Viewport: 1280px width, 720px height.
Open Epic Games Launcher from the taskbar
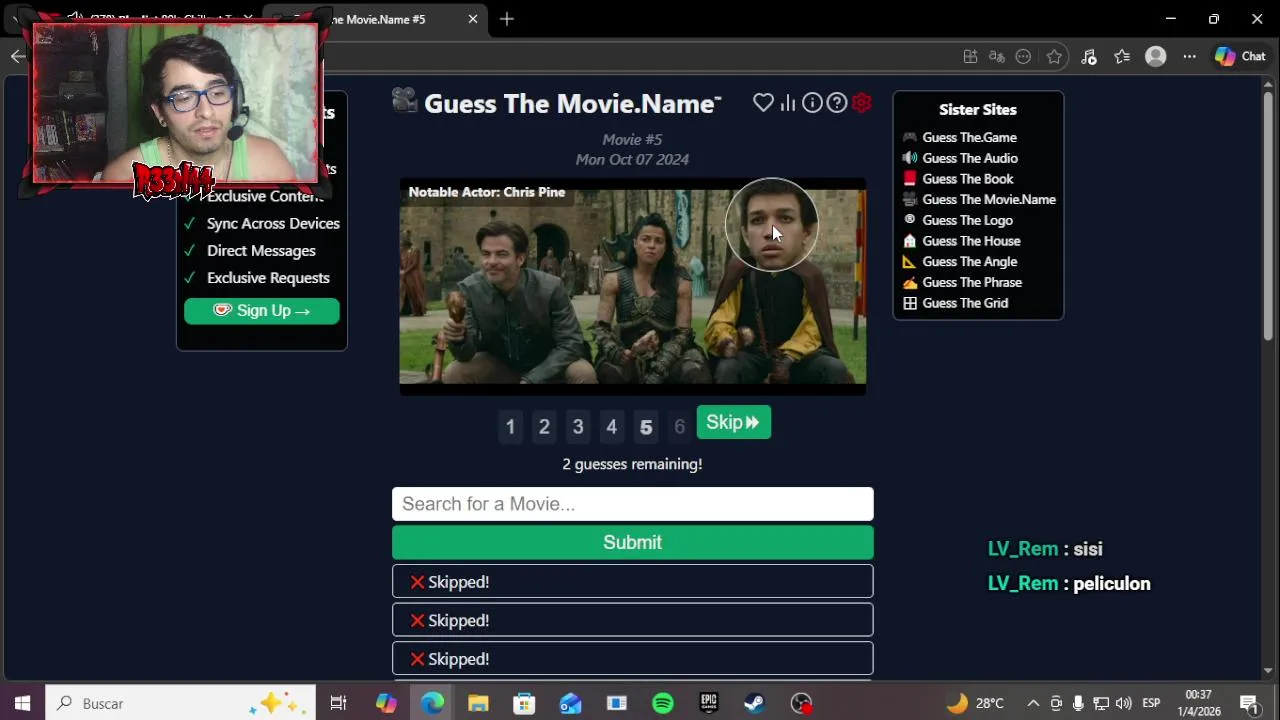709,704
